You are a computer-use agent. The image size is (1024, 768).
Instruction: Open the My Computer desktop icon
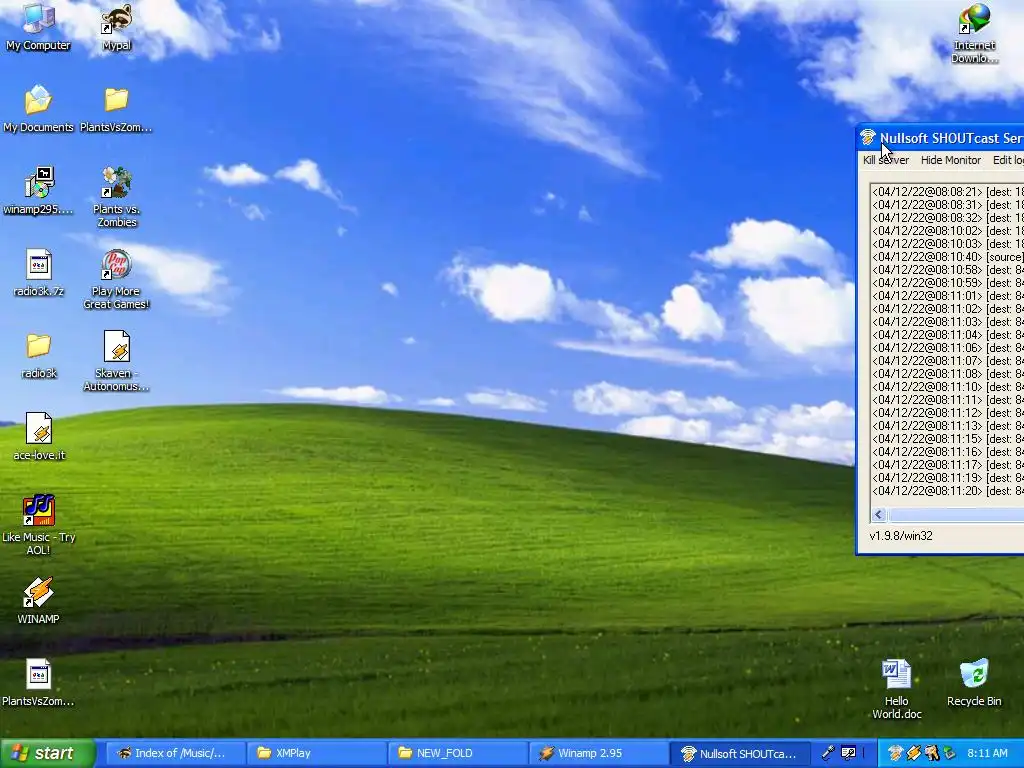point(38,26)
